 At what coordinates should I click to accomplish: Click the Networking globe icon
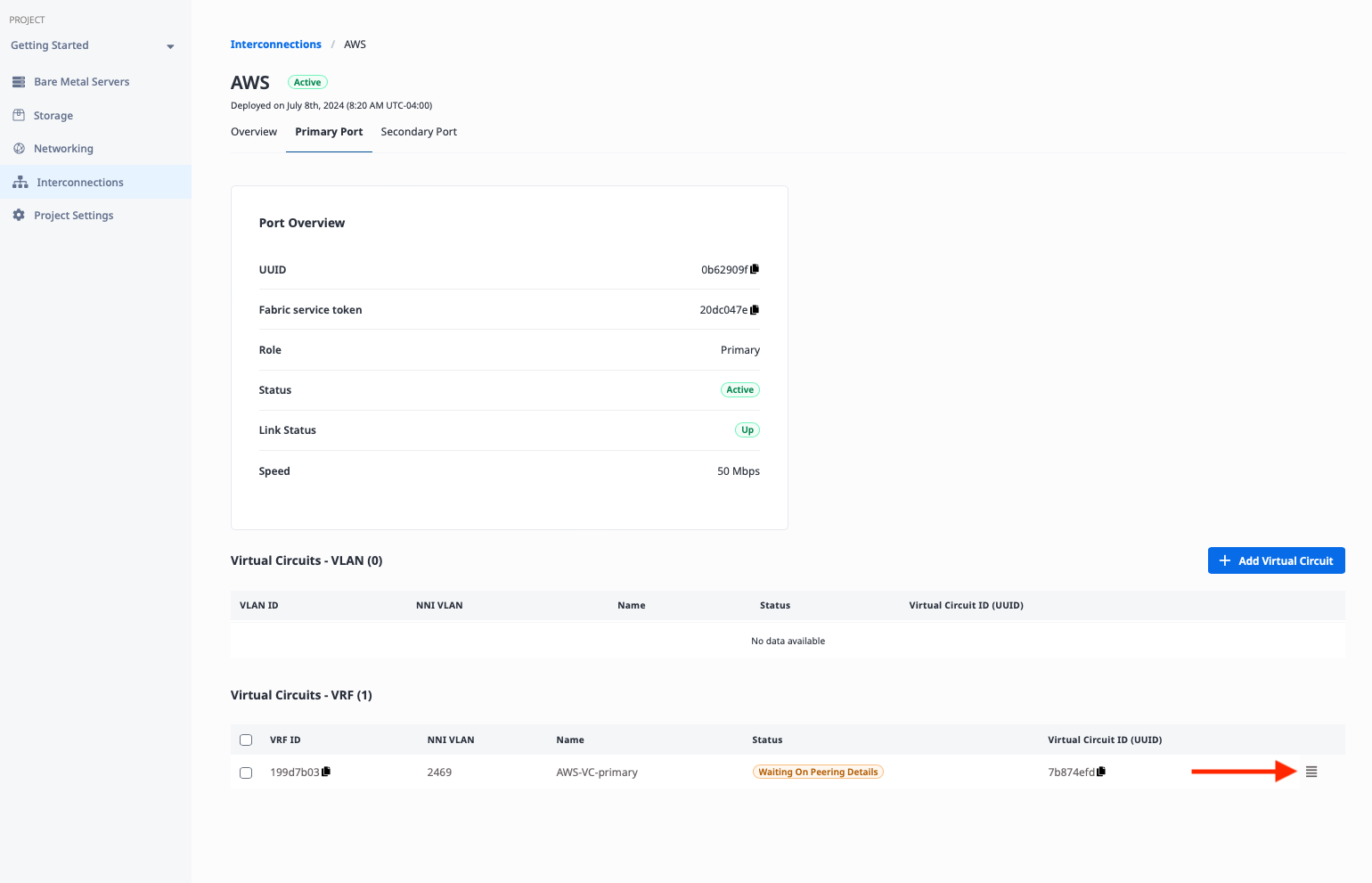(19, 149)
